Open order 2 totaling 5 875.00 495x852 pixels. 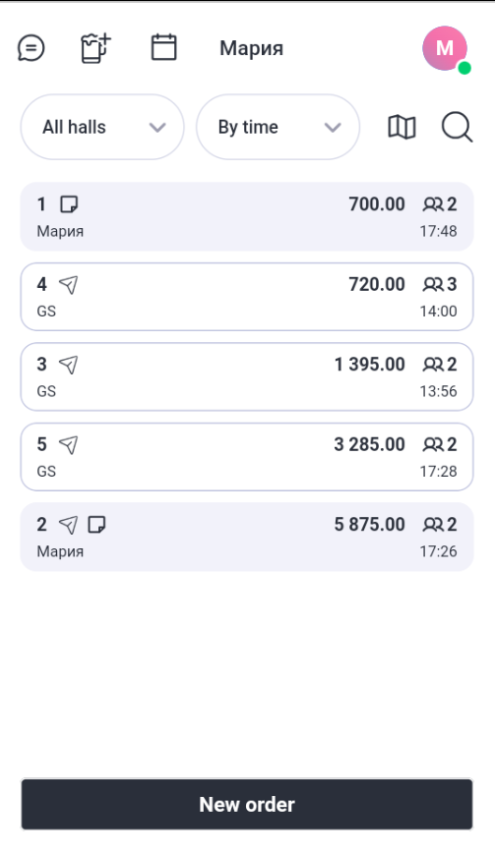pos(247,537)
